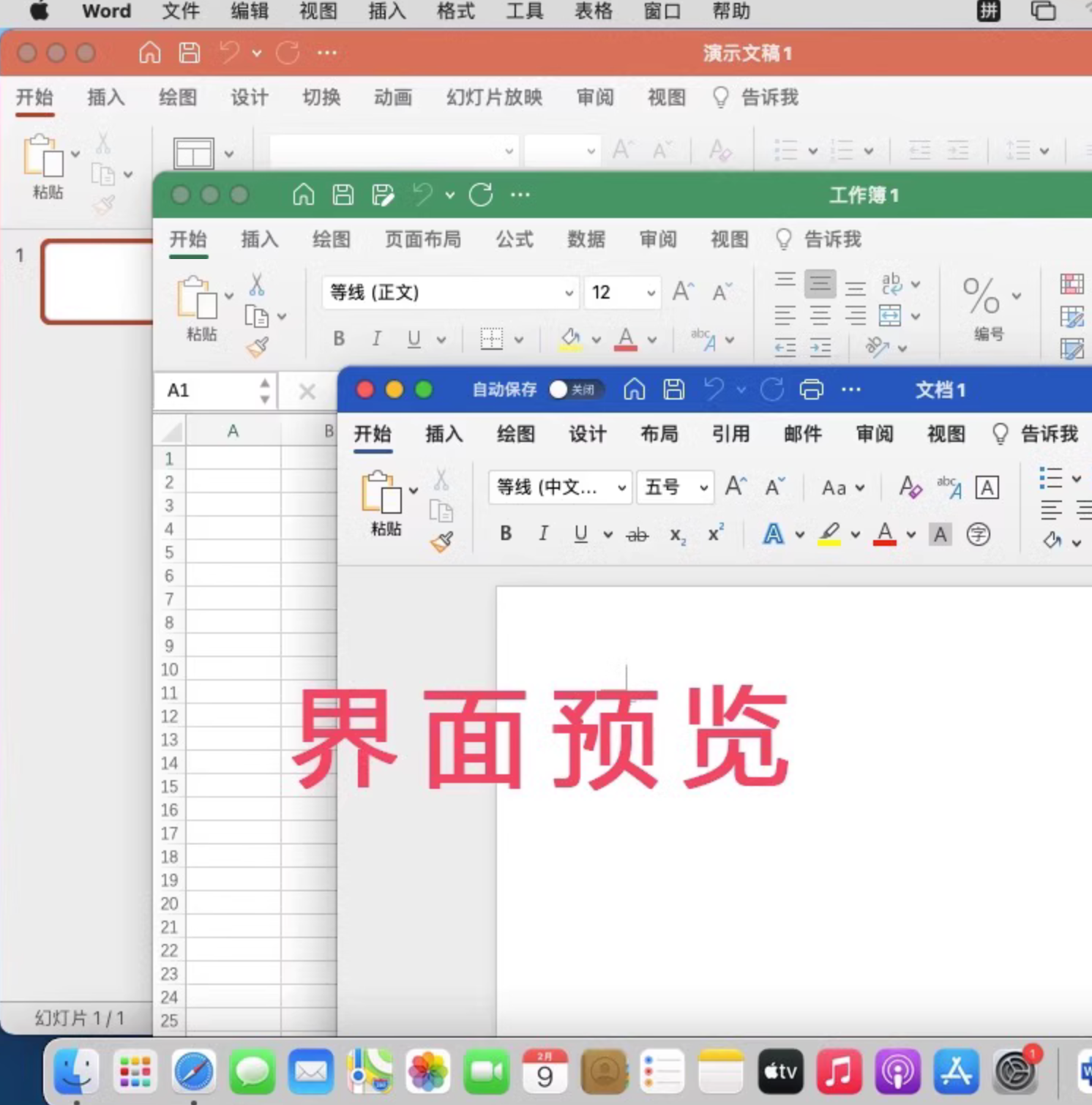Viewport: 1092px width, 1105px height.
Task: Click Character Shading icon in Word
Action: [940, 534]
